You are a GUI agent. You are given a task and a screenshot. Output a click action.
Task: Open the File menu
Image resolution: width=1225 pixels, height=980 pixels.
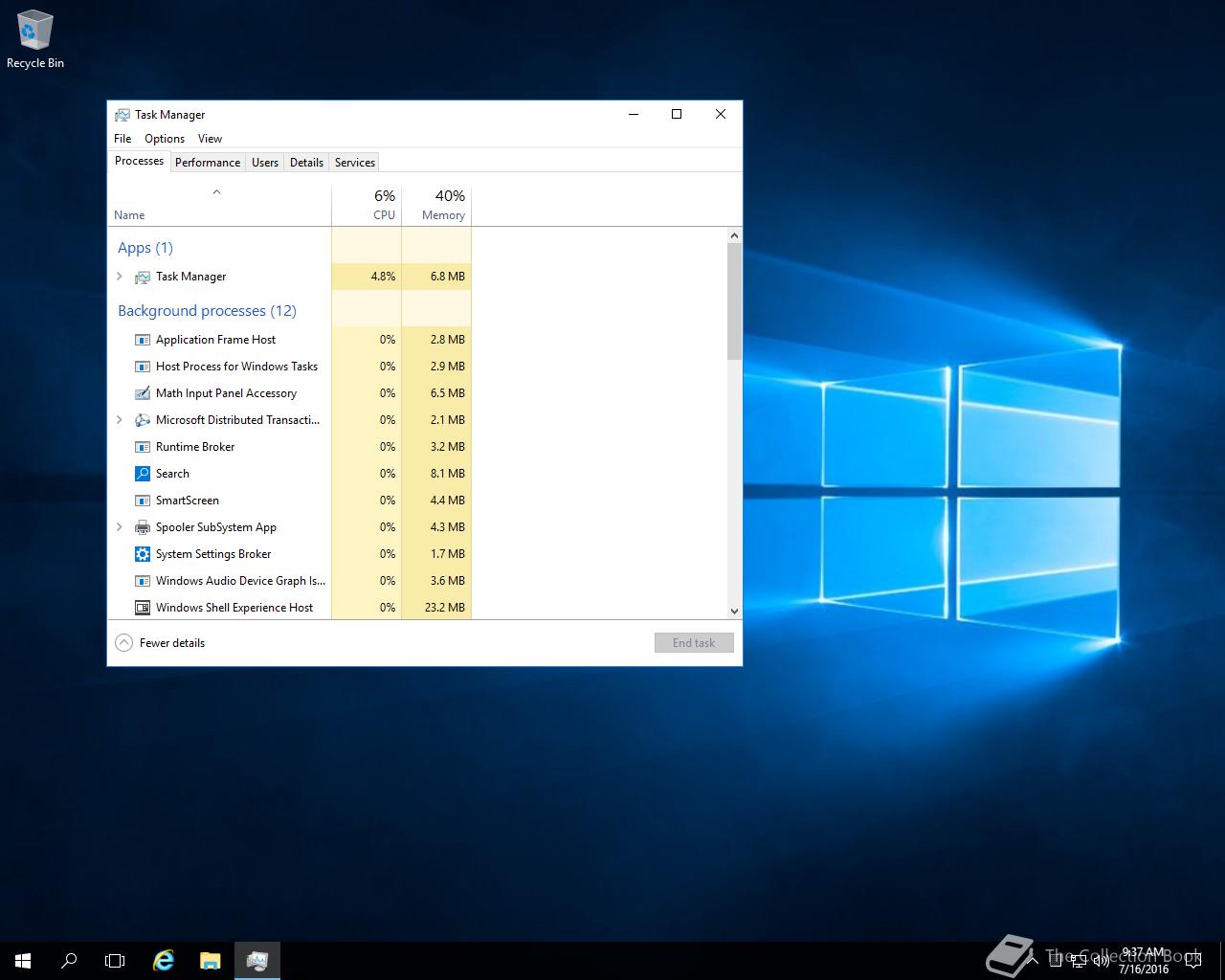click(x=122, y=139)
